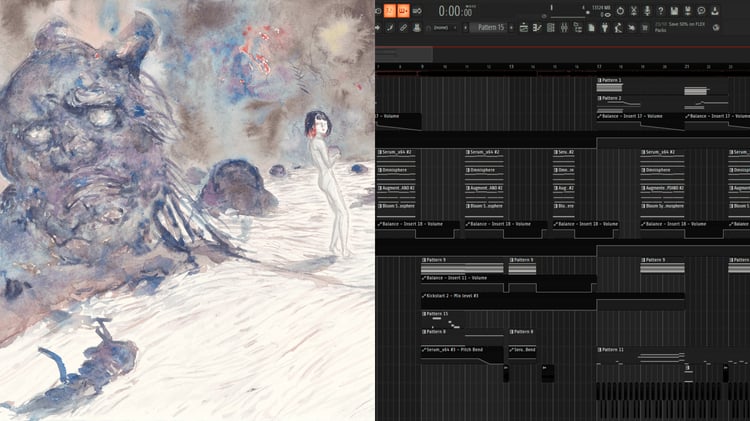
Task: Click the arrow right of Pattern 15
Action: tap(511, 28)
